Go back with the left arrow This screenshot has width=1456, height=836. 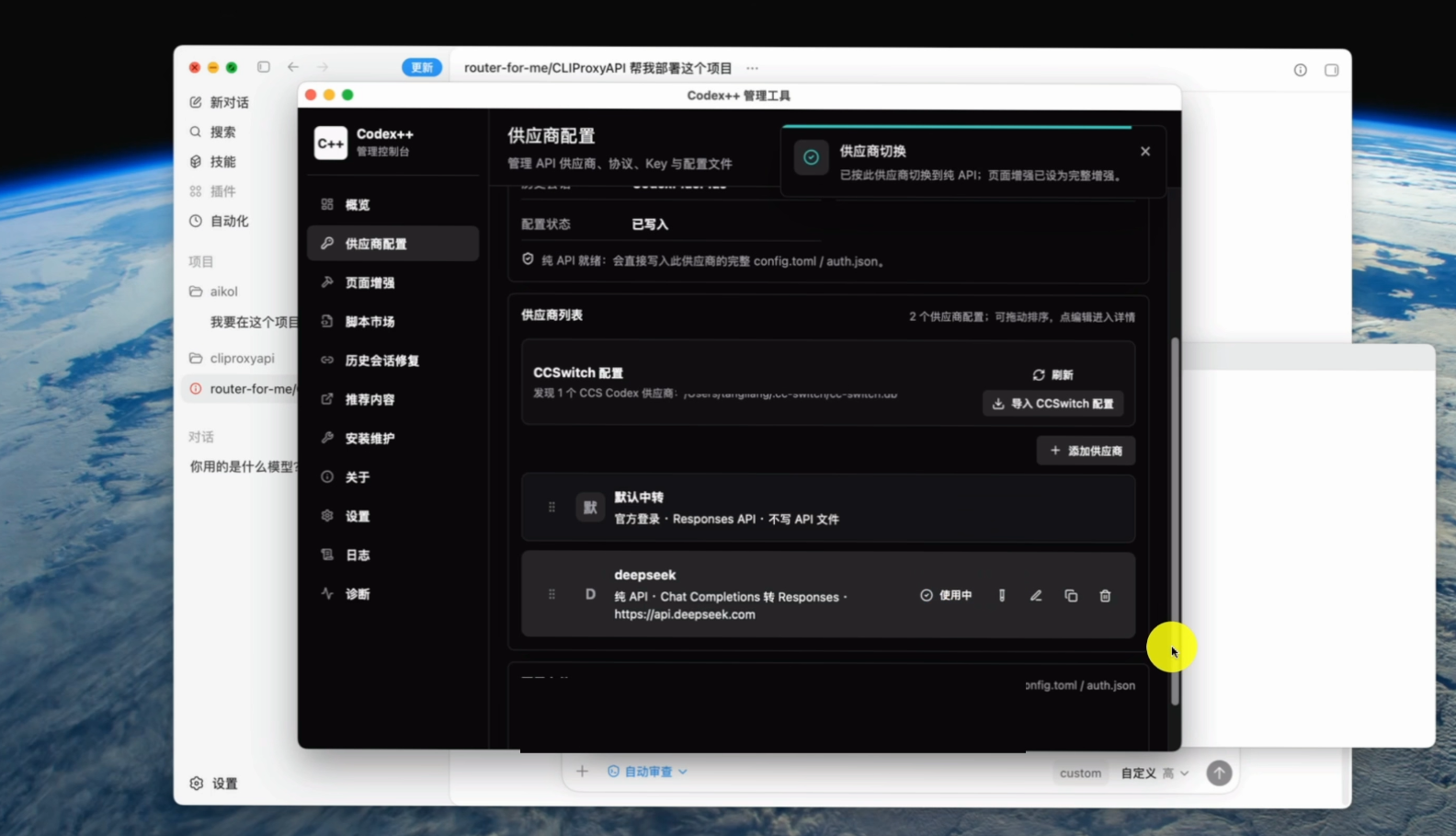293,67
